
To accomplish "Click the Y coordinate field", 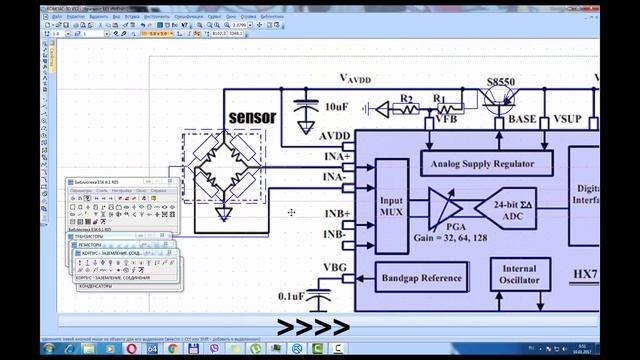I will coord(235,33).
